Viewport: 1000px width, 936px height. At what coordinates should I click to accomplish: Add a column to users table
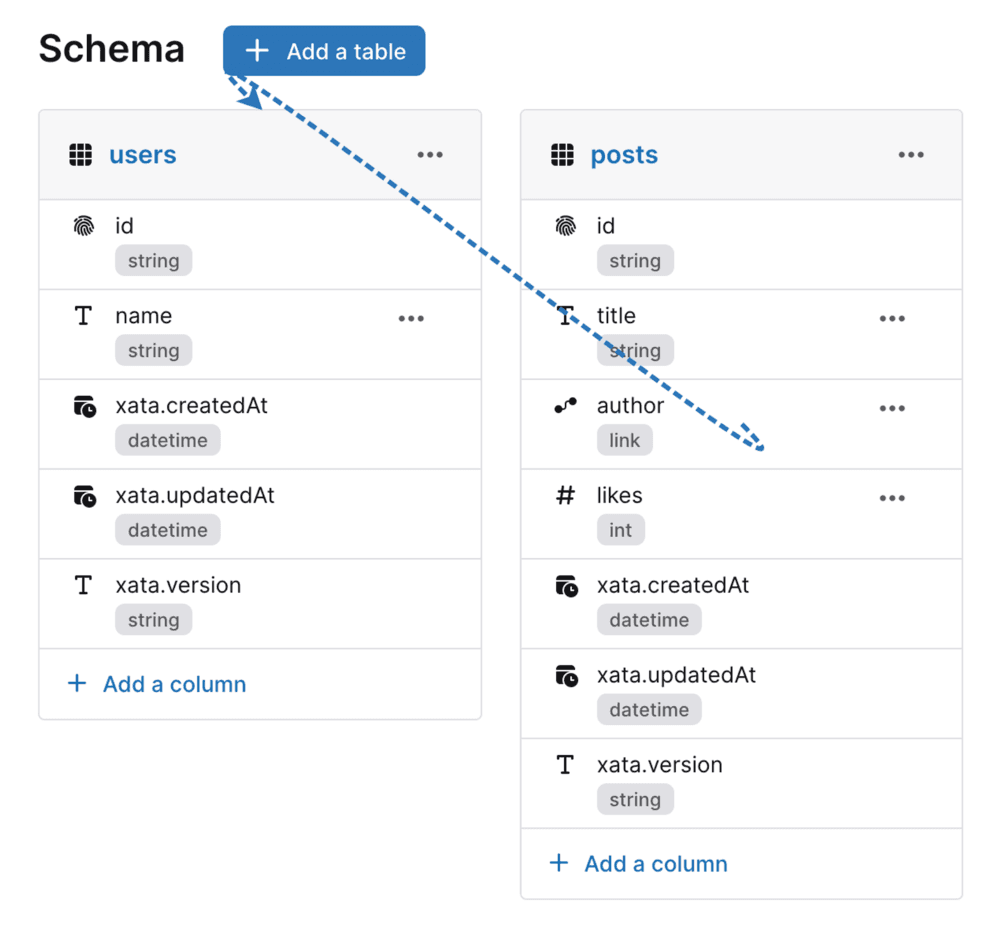(x=157, y=684)
